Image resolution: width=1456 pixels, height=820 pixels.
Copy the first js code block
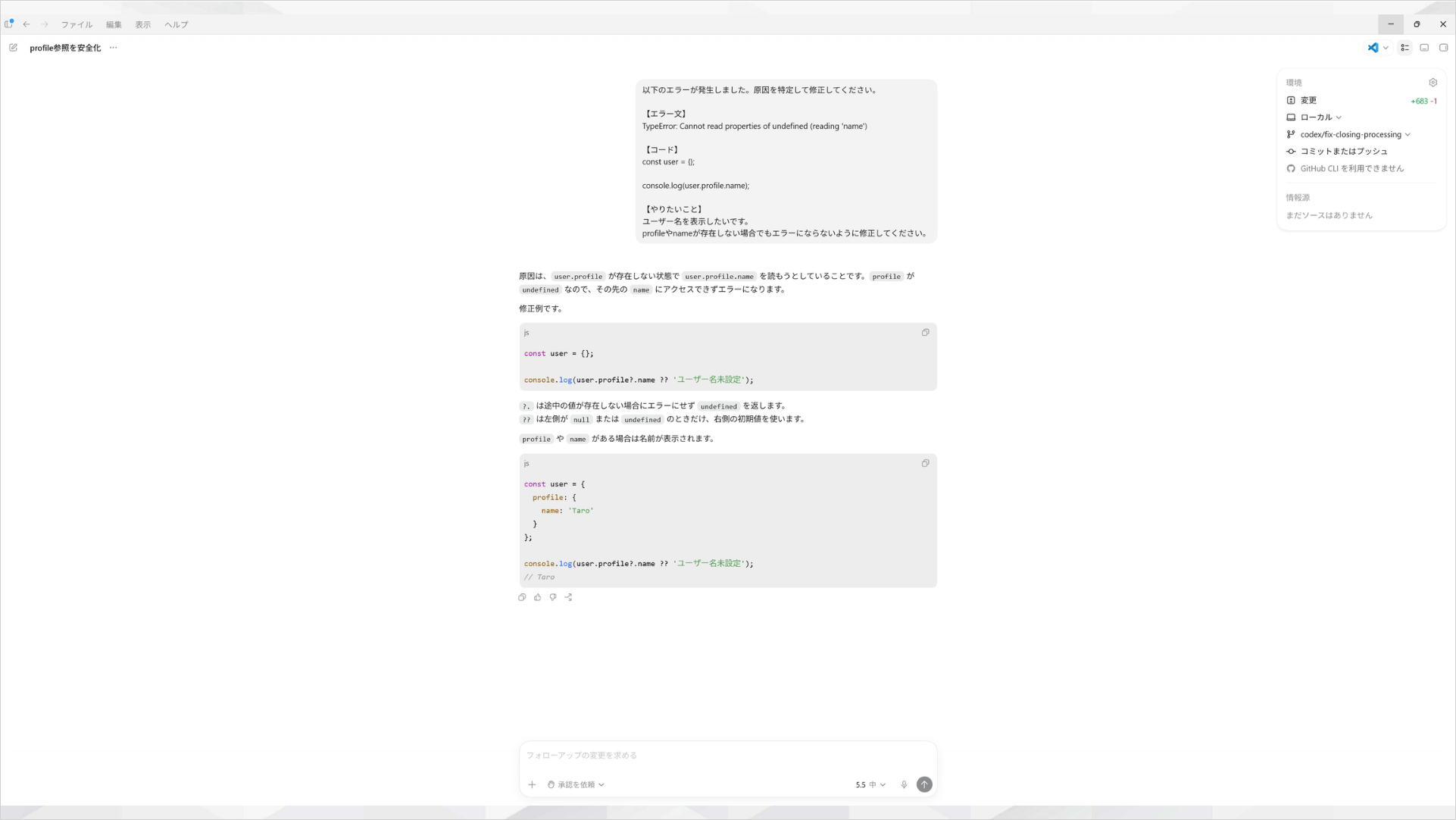click(925, 333)
